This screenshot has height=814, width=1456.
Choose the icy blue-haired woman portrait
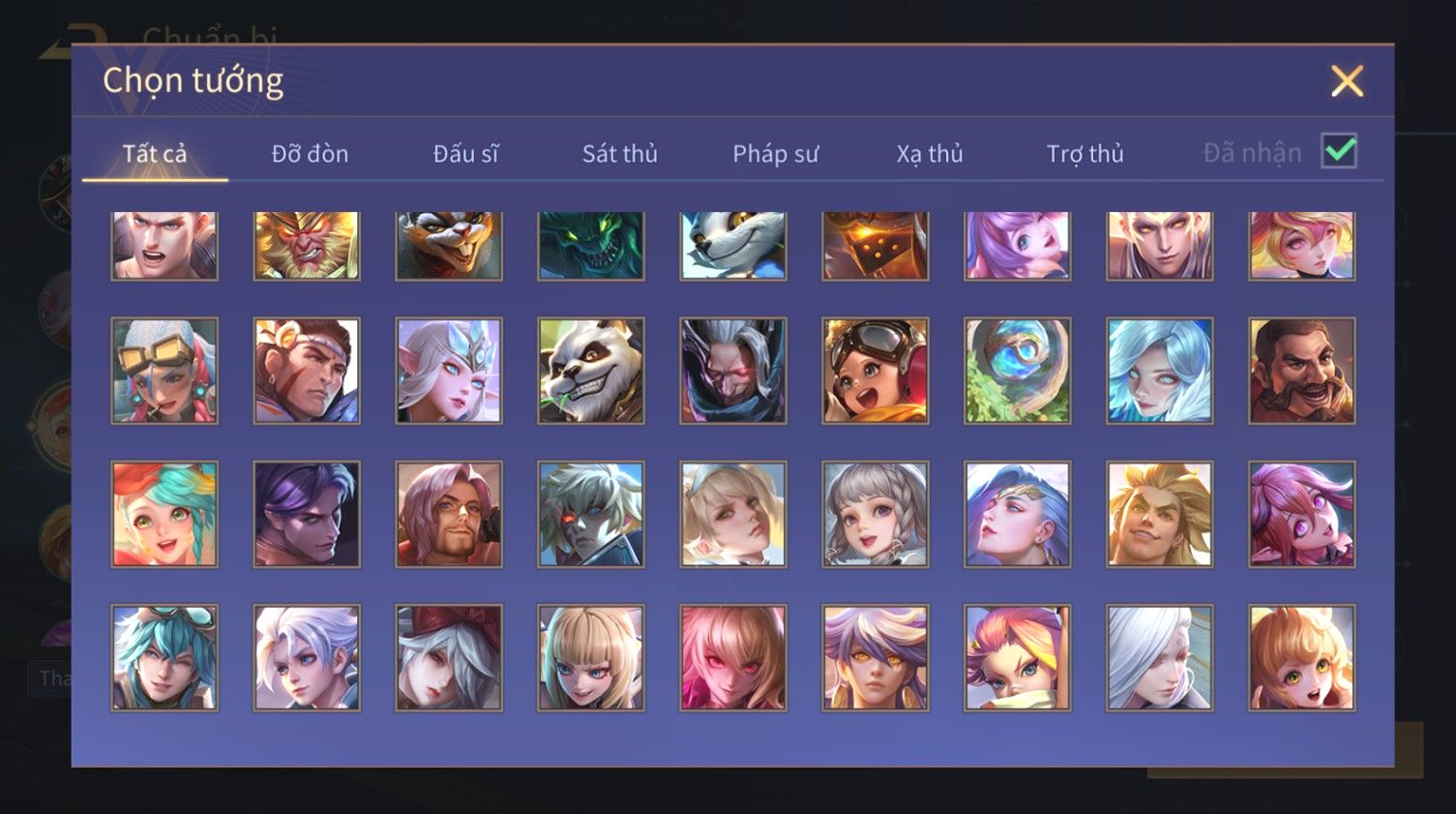click(1160, 371)
